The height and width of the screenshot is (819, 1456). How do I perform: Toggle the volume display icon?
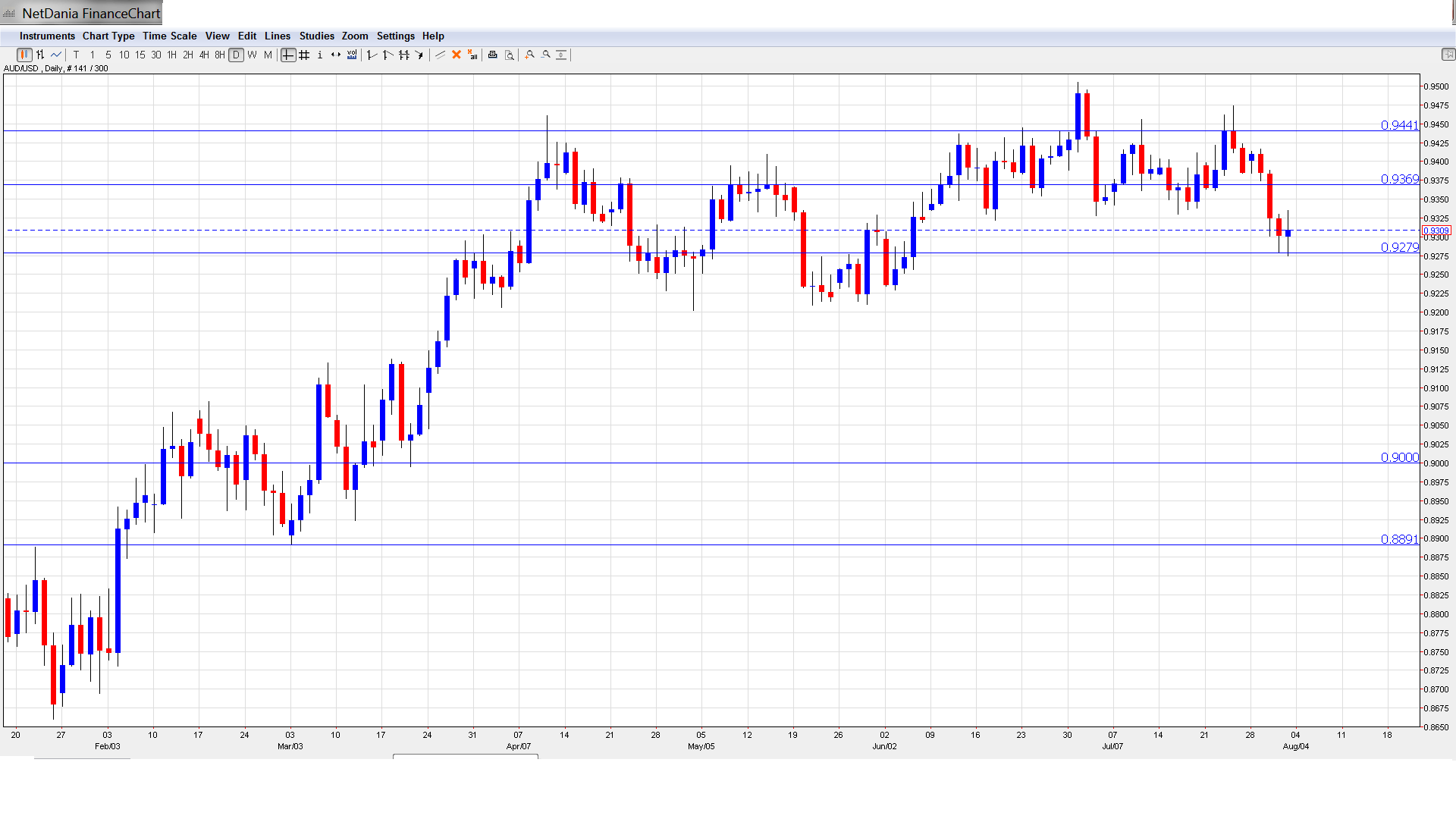(x=352, y=55)
